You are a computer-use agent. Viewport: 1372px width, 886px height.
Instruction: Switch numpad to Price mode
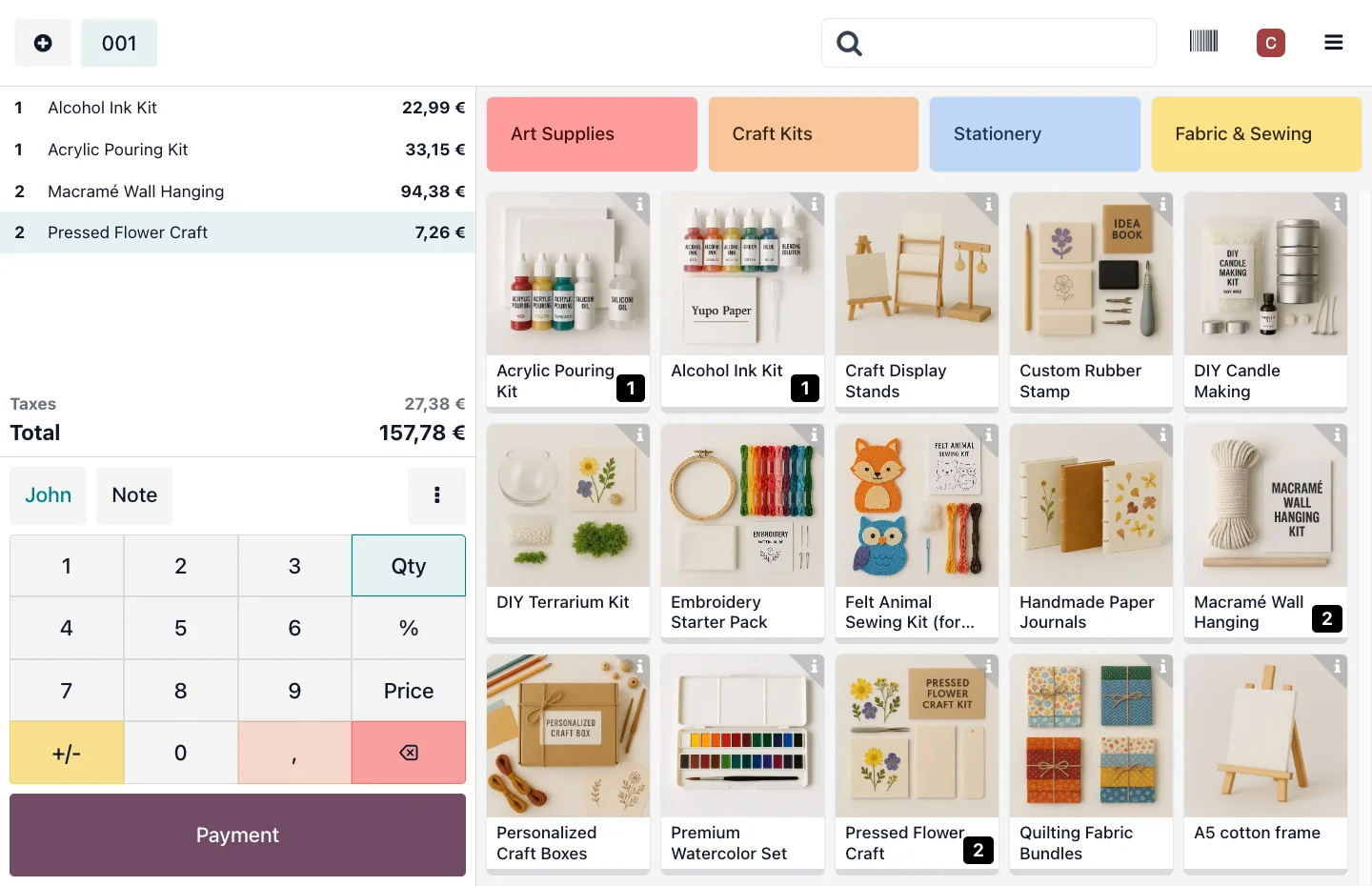click(409, 691)
